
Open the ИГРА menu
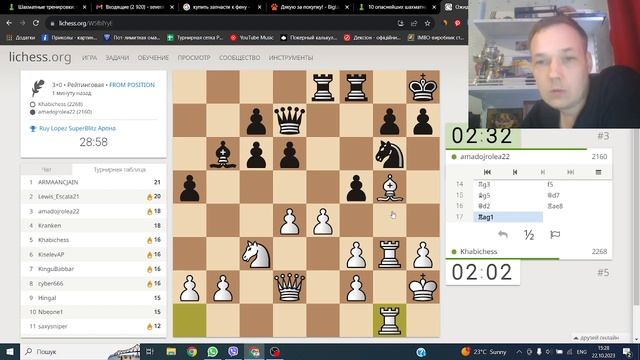[x=89, y=58]
